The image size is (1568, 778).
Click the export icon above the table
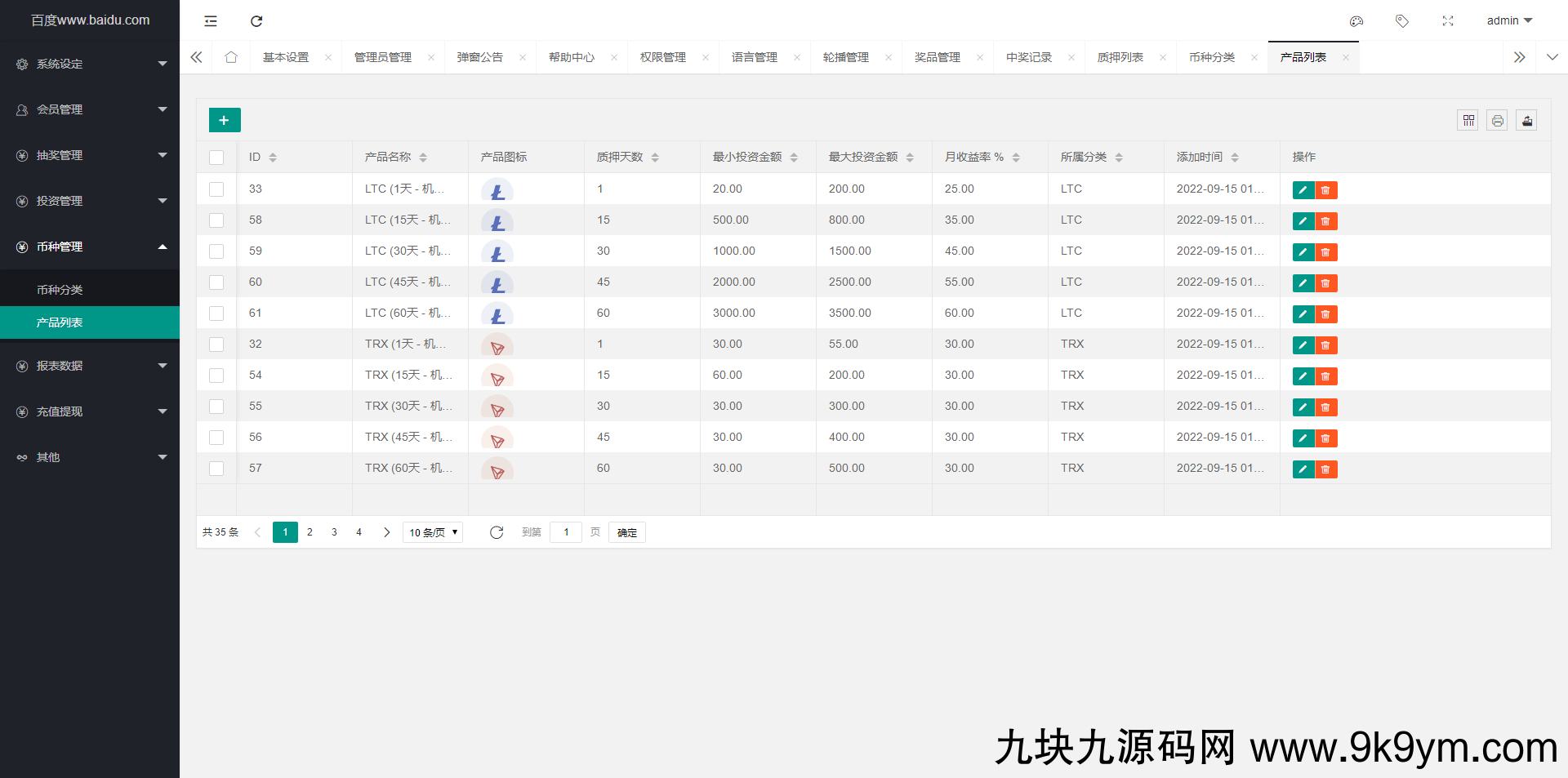pyautogui.click(x=1526, y=120)
